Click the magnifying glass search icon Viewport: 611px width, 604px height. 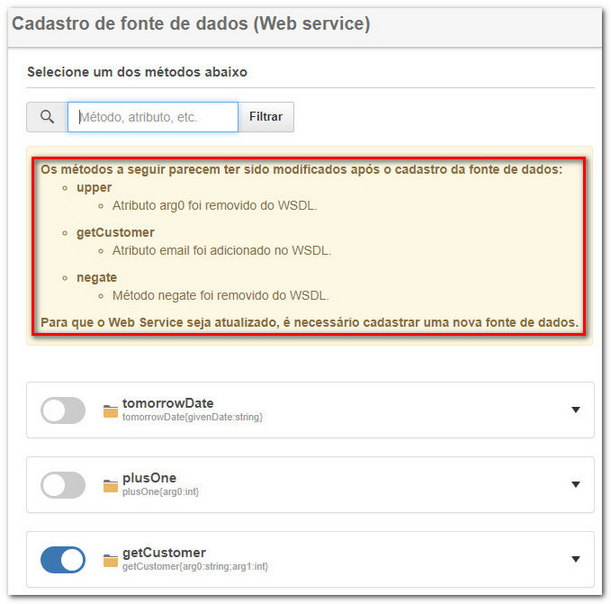pyautogui.click(x=47, y=117)
